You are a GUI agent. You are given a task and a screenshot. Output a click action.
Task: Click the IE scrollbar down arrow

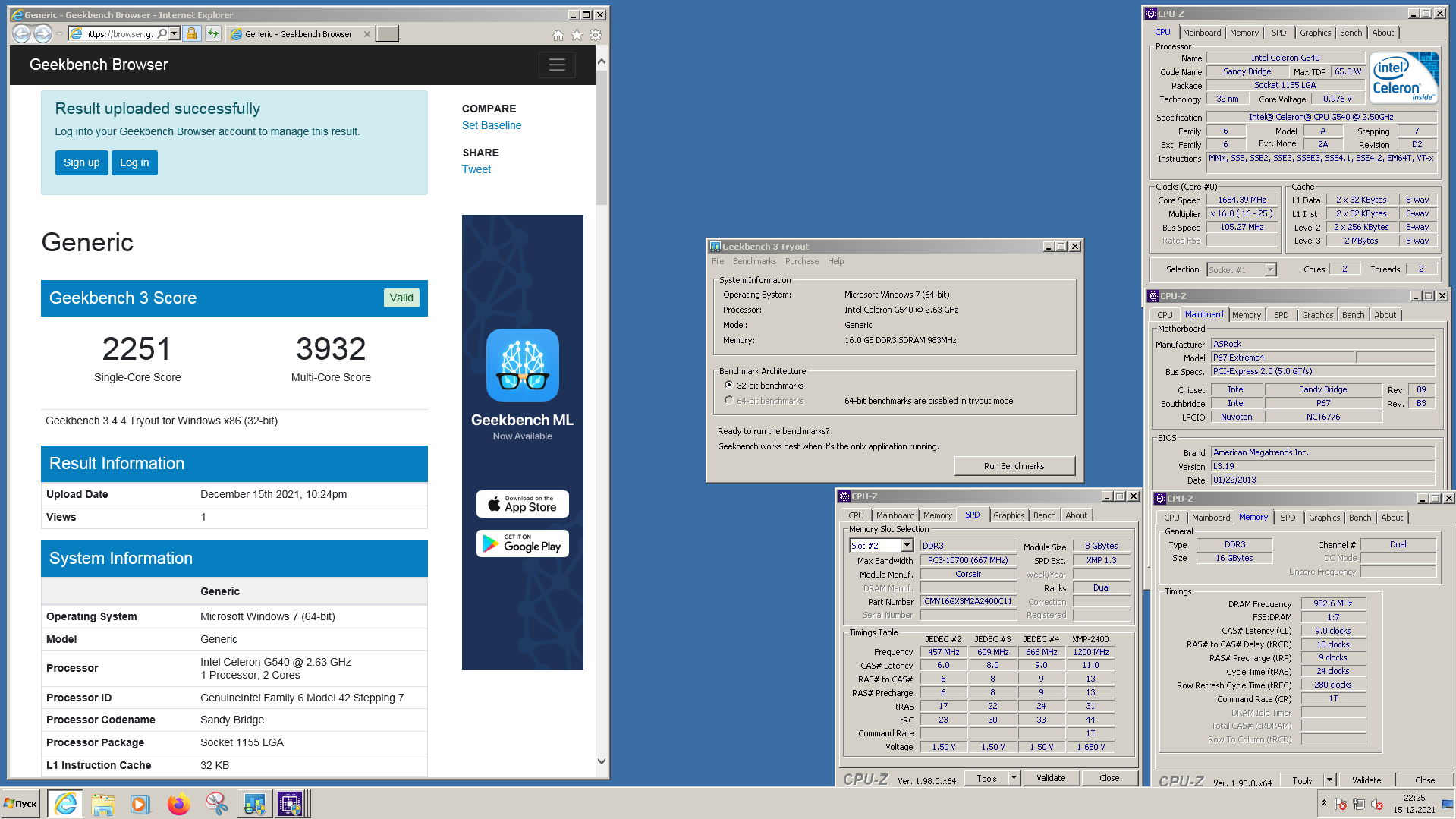[602, 761]
